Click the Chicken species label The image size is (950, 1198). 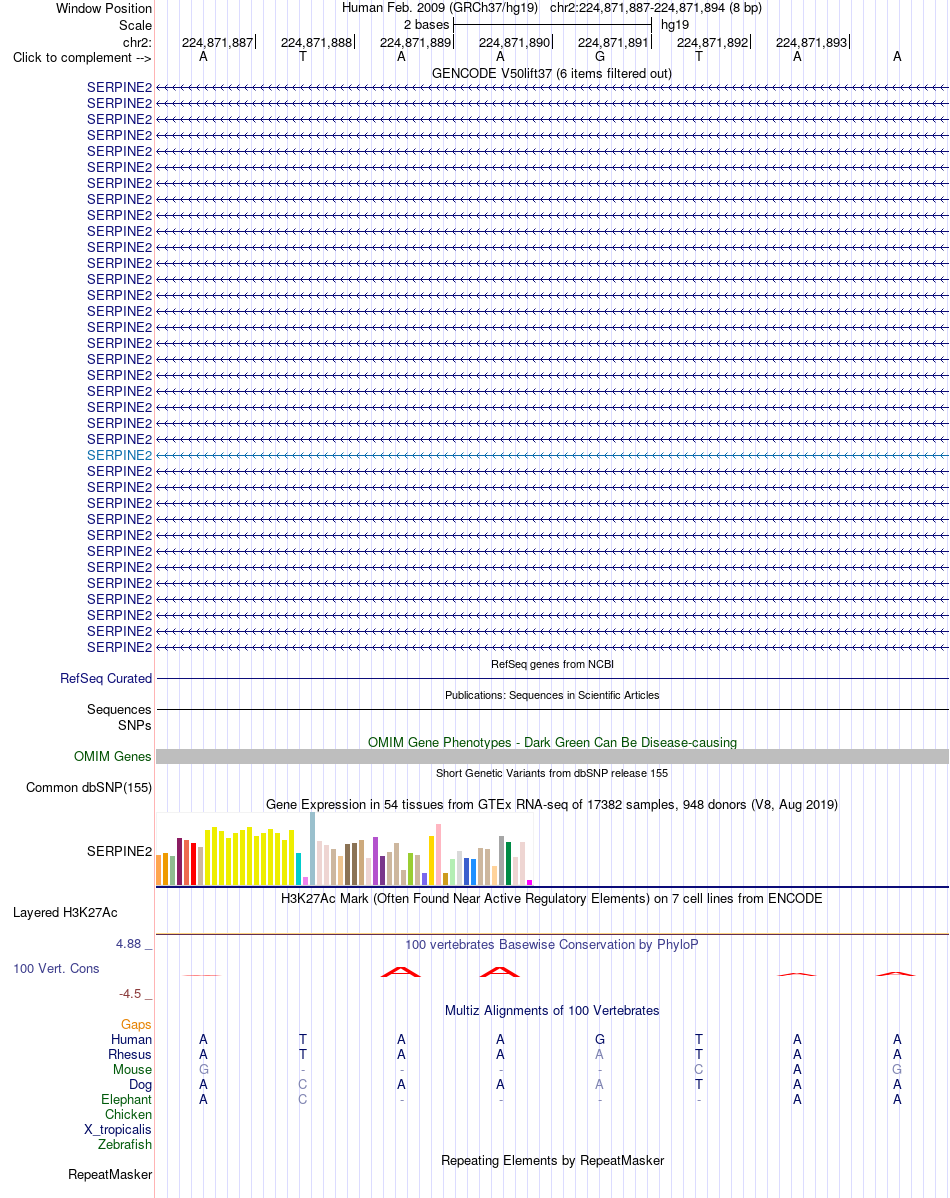point(128,1115)
